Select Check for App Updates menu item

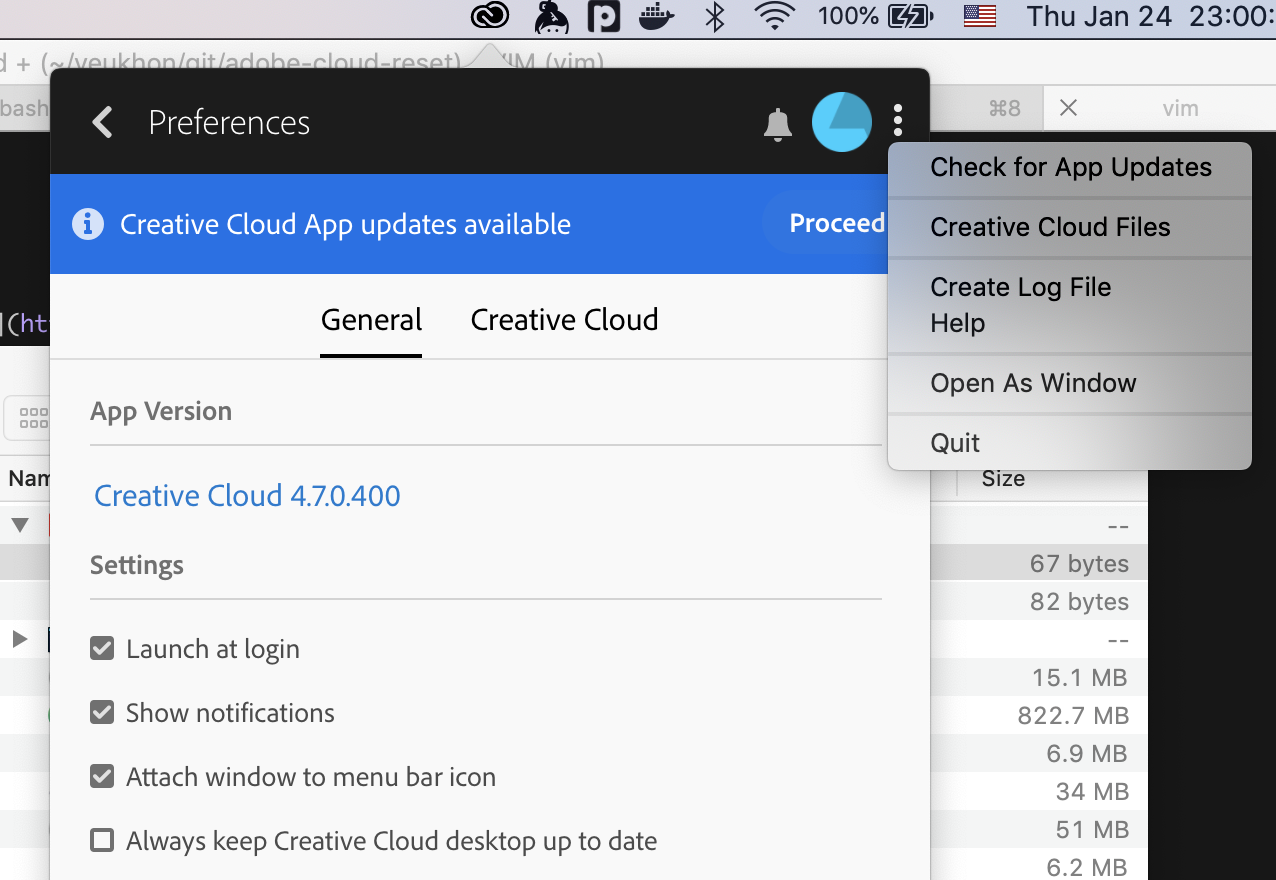tap(1070, 168)
